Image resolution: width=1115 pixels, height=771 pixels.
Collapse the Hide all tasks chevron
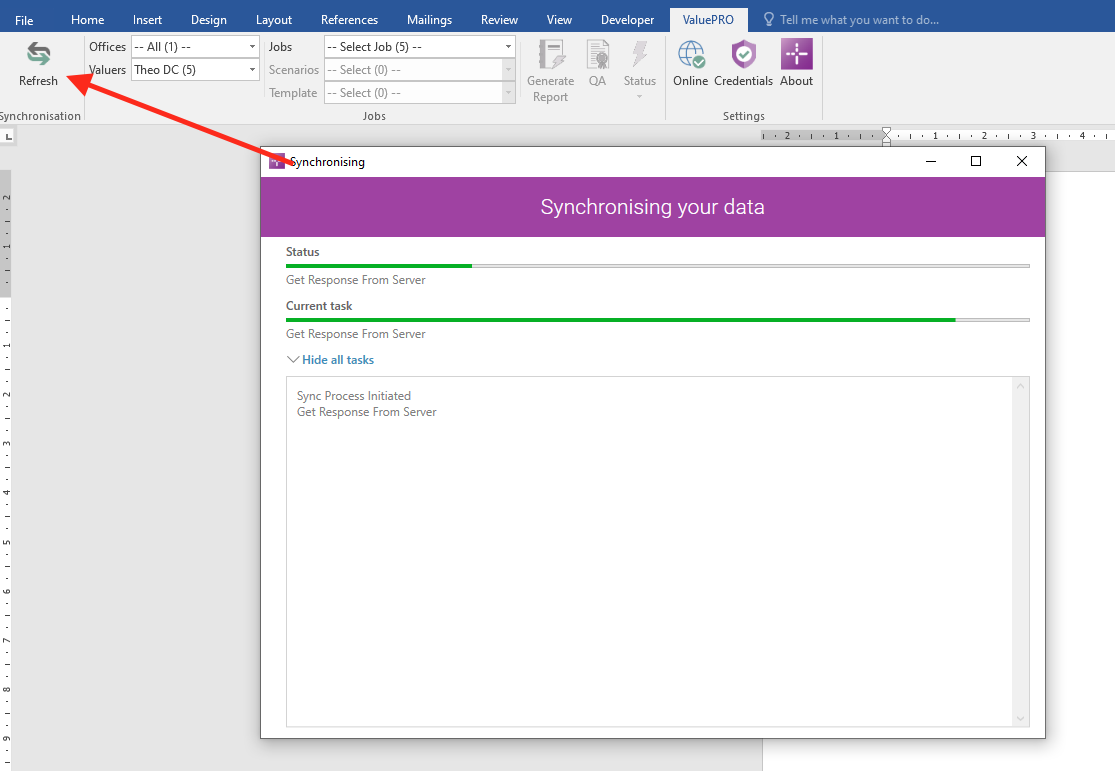(x=292, y=360)
